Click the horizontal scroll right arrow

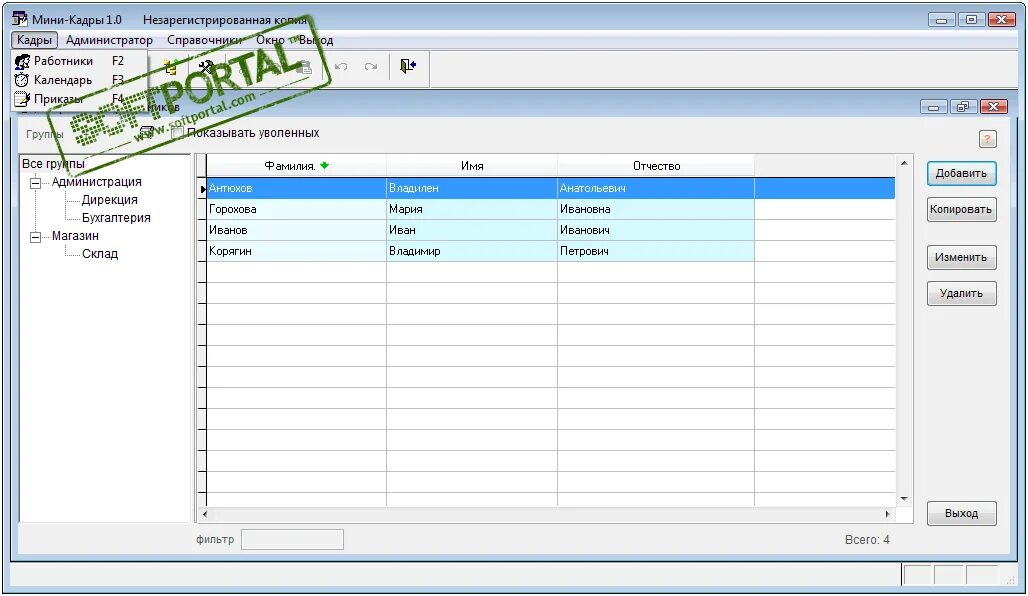point(887,514)
